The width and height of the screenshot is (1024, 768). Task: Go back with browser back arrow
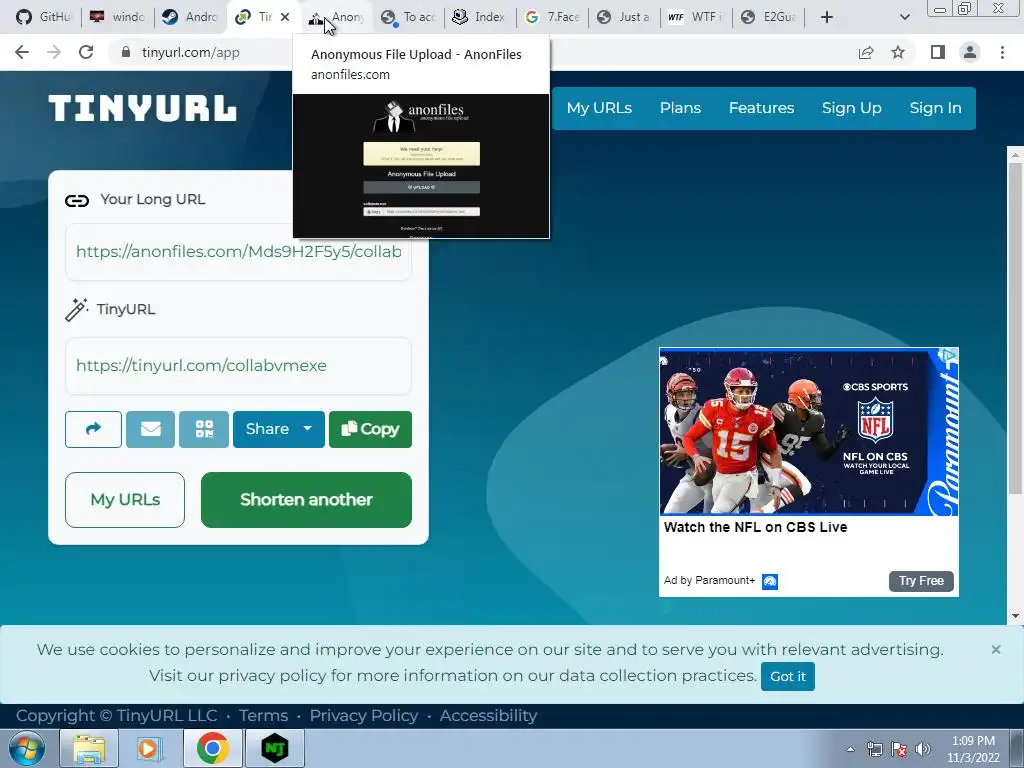pos(22,52)
